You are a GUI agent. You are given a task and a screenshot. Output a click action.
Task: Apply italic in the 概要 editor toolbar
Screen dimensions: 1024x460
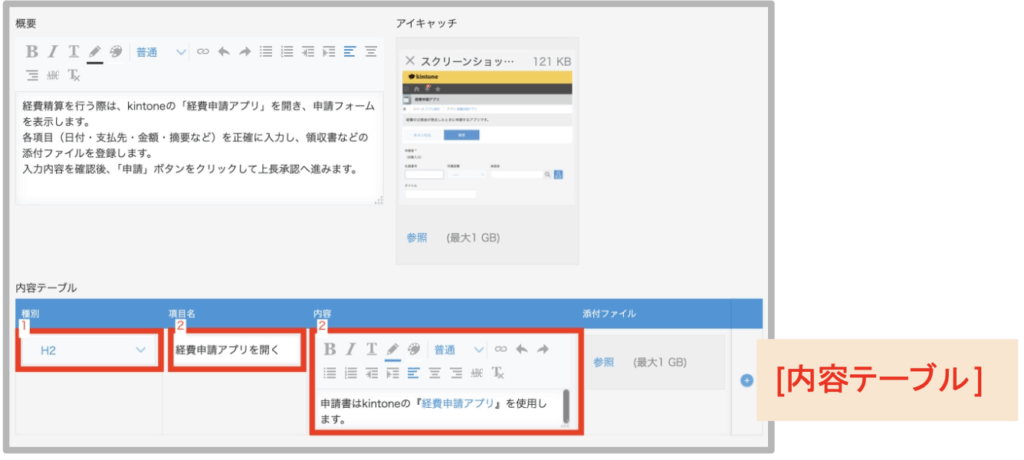point(52,52)
